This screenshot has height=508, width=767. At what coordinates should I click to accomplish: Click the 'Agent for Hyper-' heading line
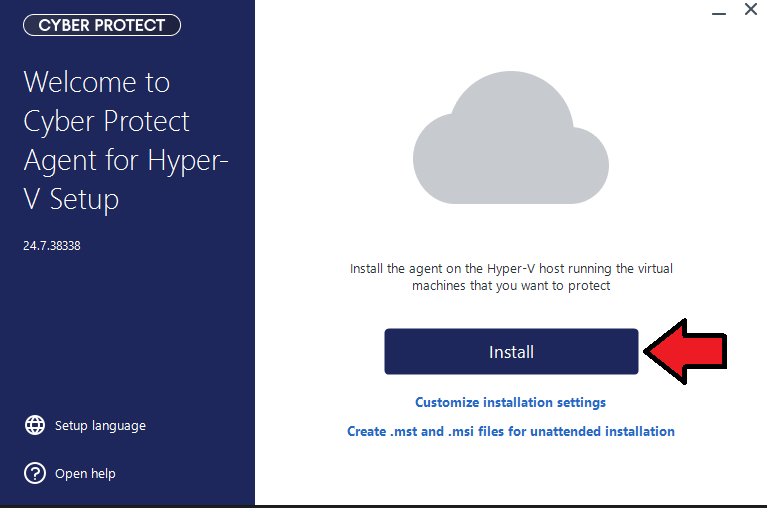pyautogui.click(x=126, y=160)
